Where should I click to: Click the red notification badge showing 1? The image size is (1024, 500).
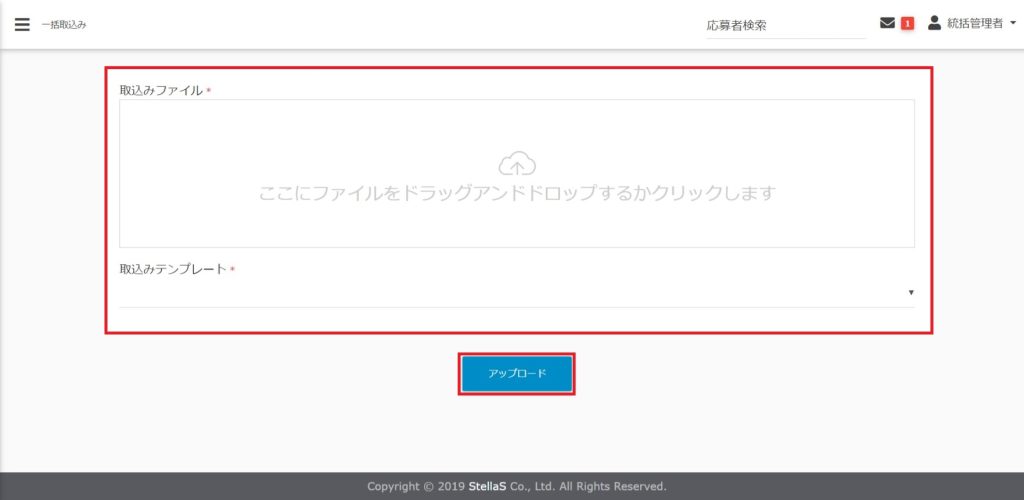(x=907, y=24)
